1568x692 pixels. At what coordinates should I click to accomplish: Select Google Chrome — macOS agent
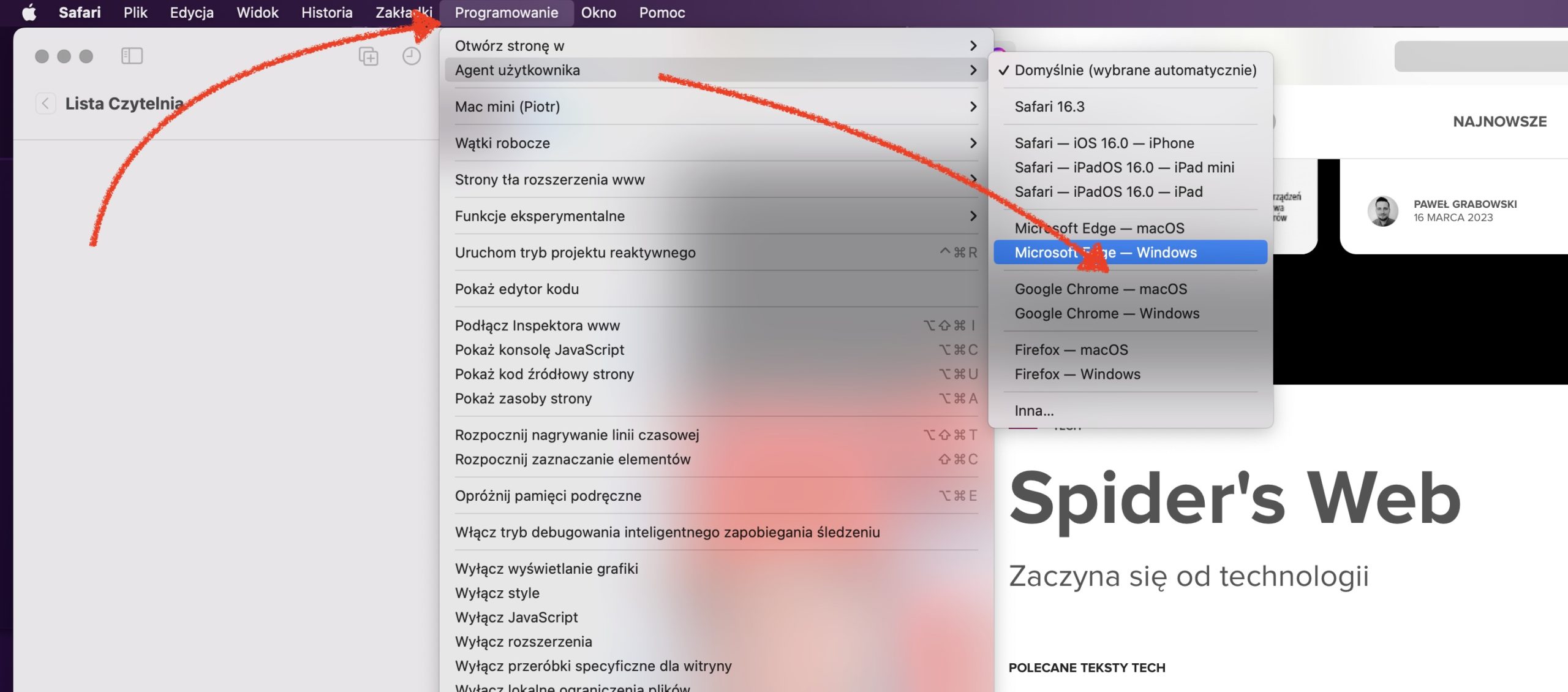tap(1130, 289)
